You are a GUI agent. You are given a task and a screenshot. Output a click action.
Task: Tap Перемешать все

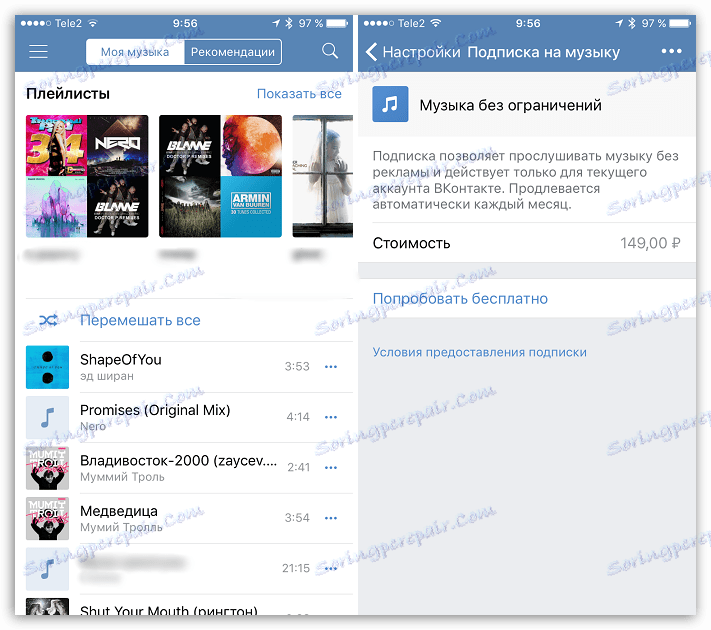click(140, 320)
